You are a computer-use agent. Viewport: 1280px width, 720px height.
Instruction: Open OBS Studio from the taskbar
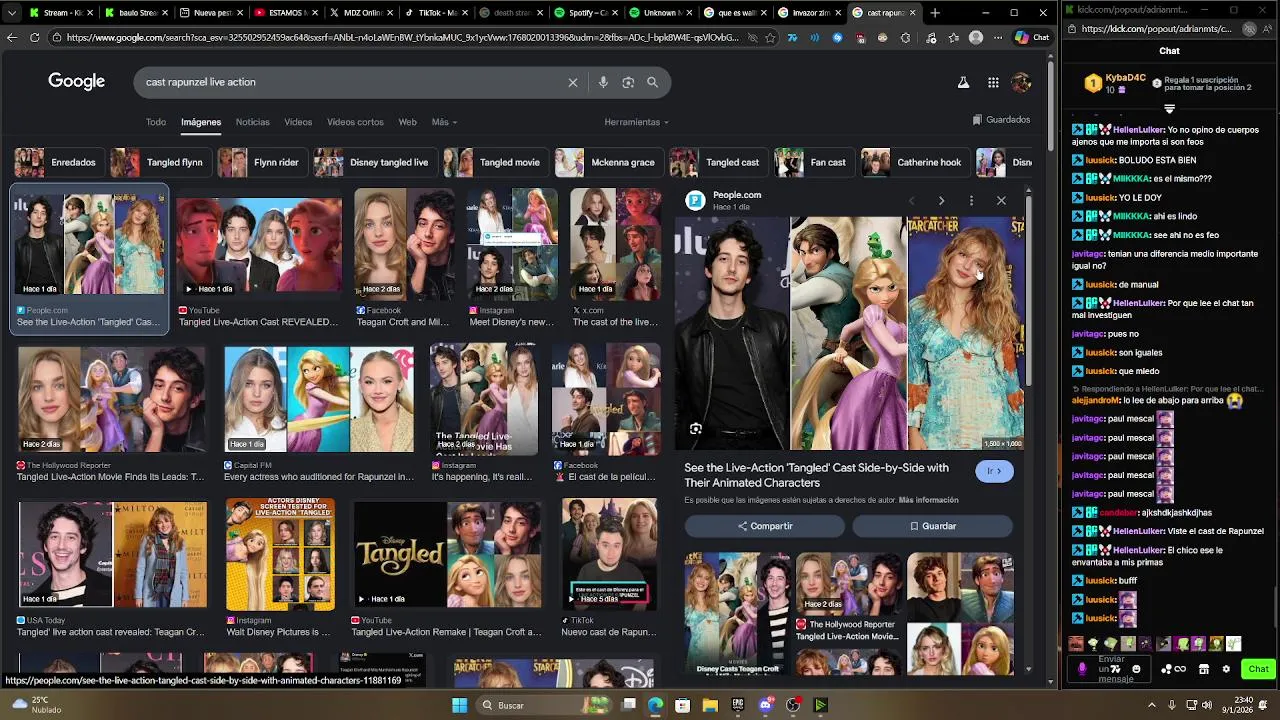point(793,705)
